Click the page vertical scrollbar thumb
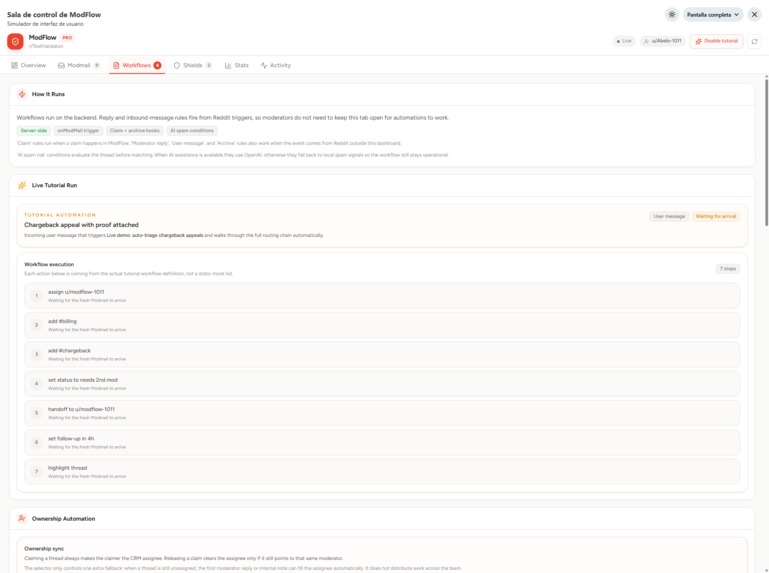 coord(766,152)
